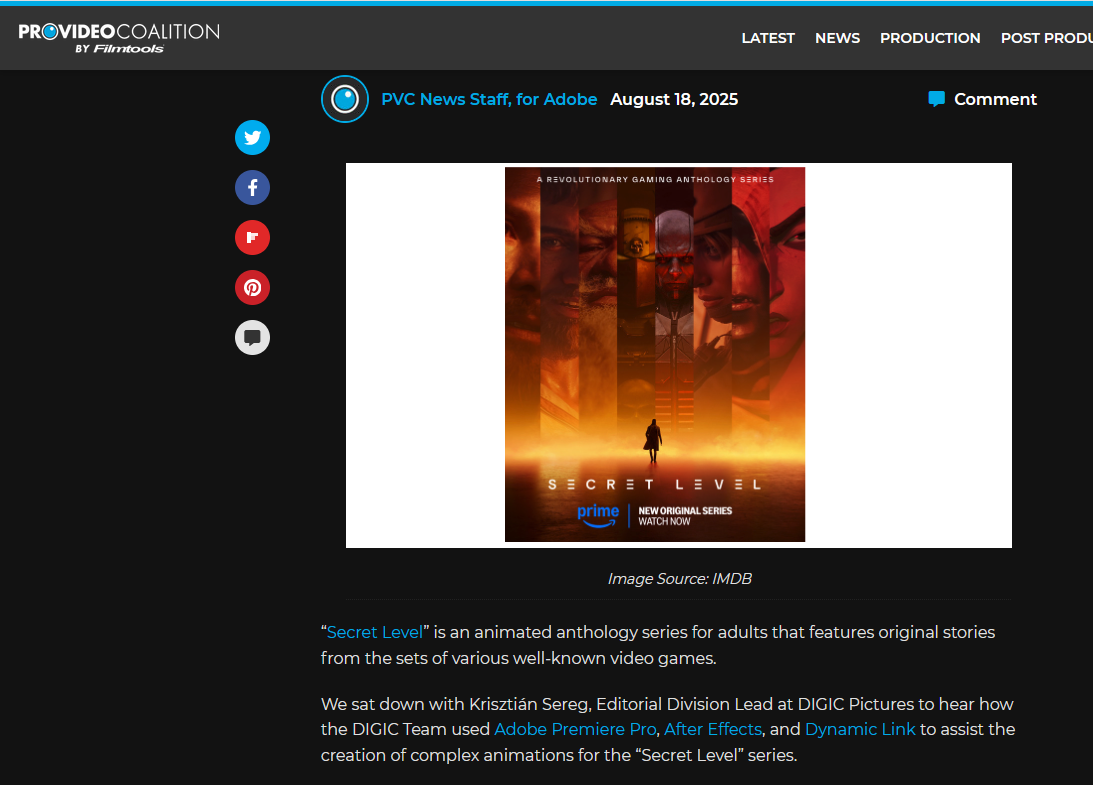Share article on Facebook icon
1093x785 pixels.
252,187
